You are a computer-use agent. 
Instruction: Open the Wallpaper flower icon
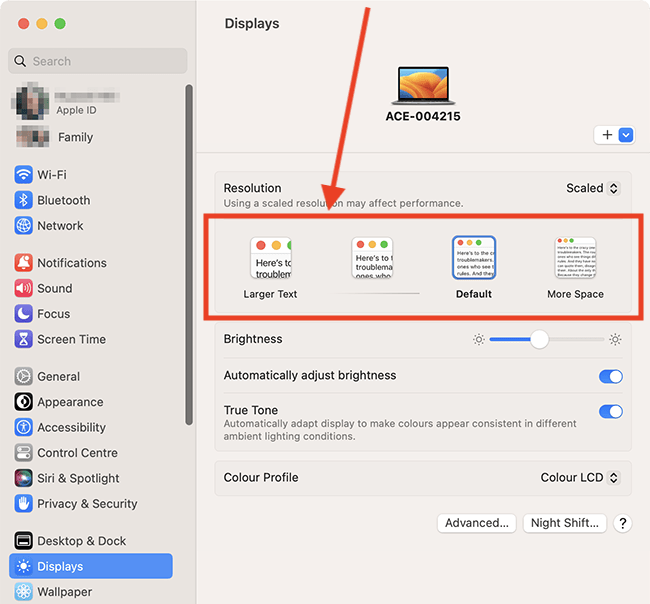tap(24, 592)
